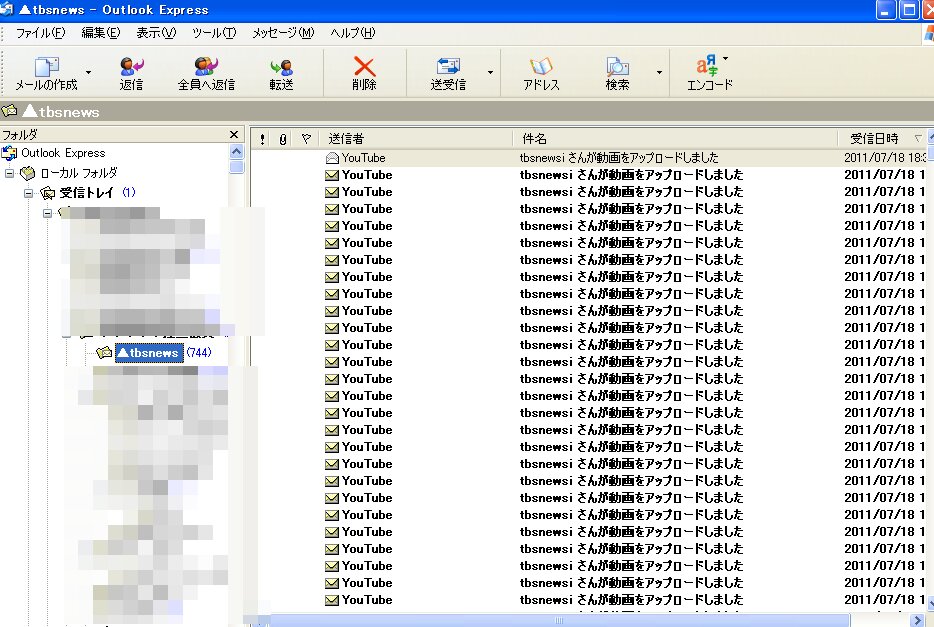Image resolution: width=934 pixels, height=627 pixels.
Task: Click the tbsnews folder icon in tree
Action: [104, 353]
